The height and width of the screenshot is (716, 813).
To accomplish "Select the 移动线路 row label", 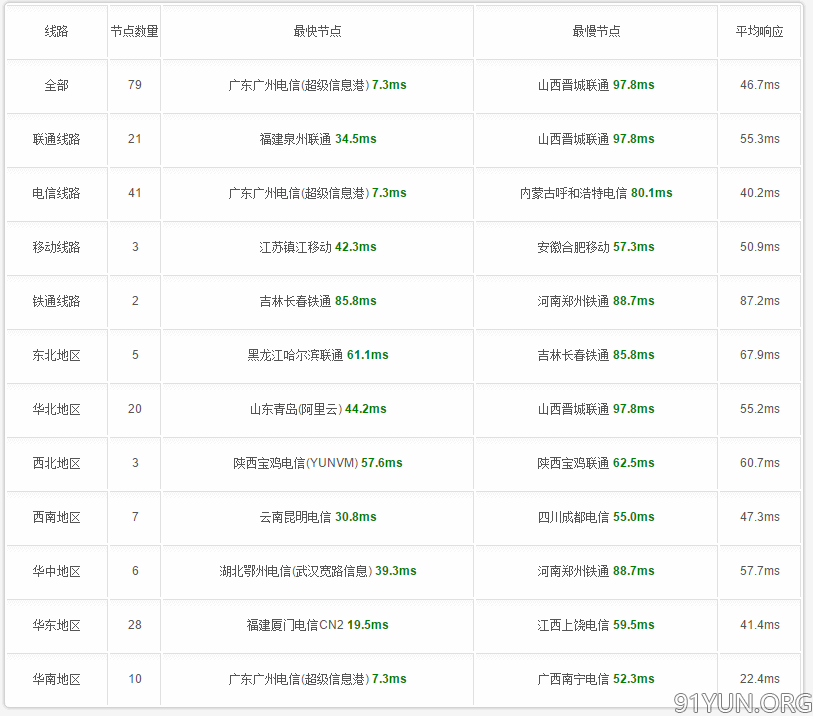I will pyautogui.click(x=57, y=247).
